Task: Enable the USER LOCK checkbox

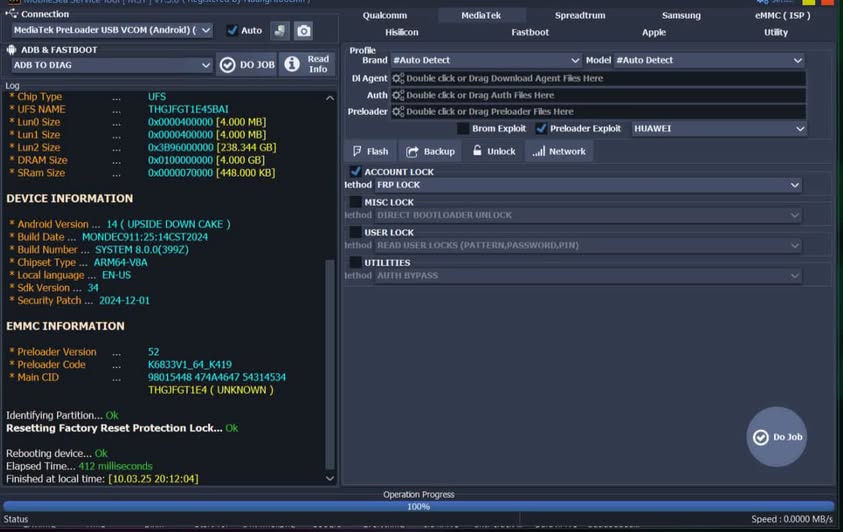Action: (x=355, y=232)
